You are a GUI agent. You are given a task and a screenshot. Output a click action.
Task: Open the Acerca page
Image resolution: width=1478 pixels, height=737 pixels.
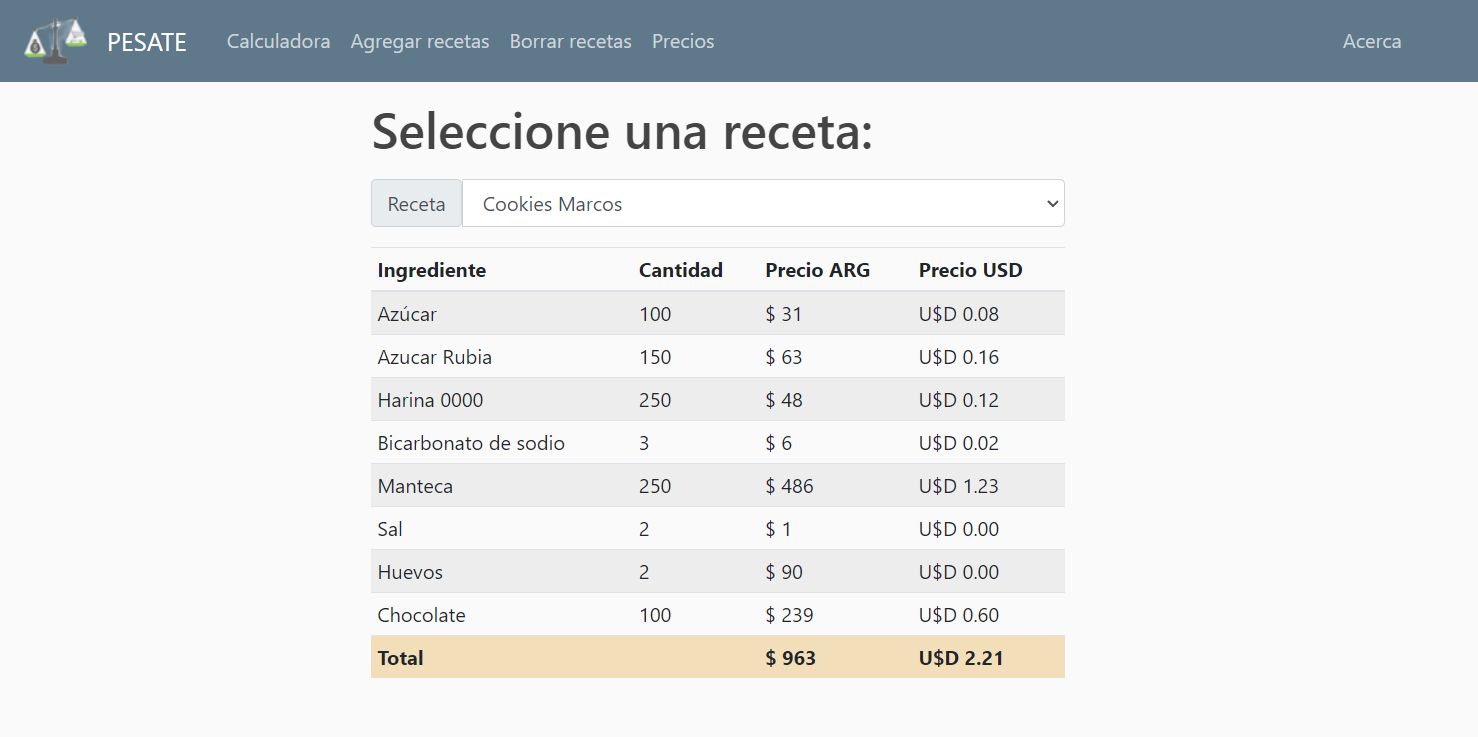point(1371,41)
